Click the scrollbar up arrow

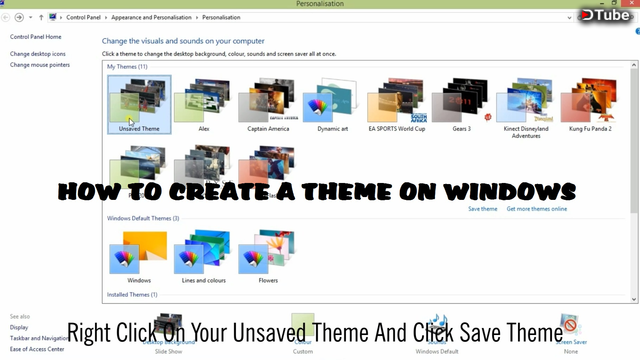tap(634, 65)
